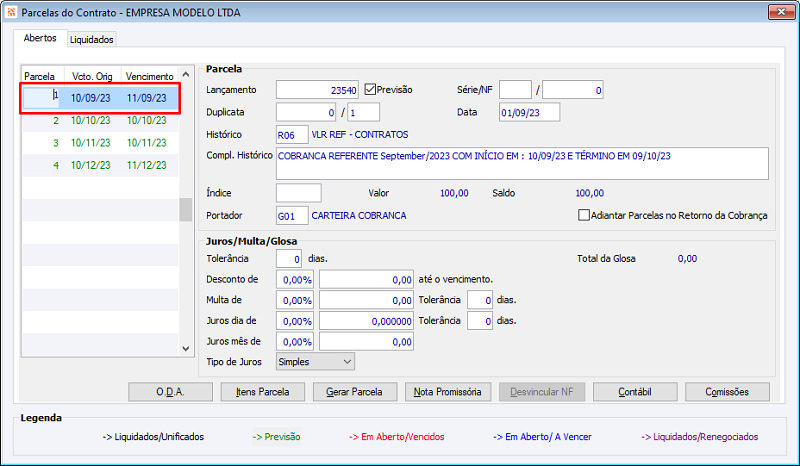This screenshot has width=800, height=466.
Task: Click the Lançamento field showing 23540
Action: 317,90
